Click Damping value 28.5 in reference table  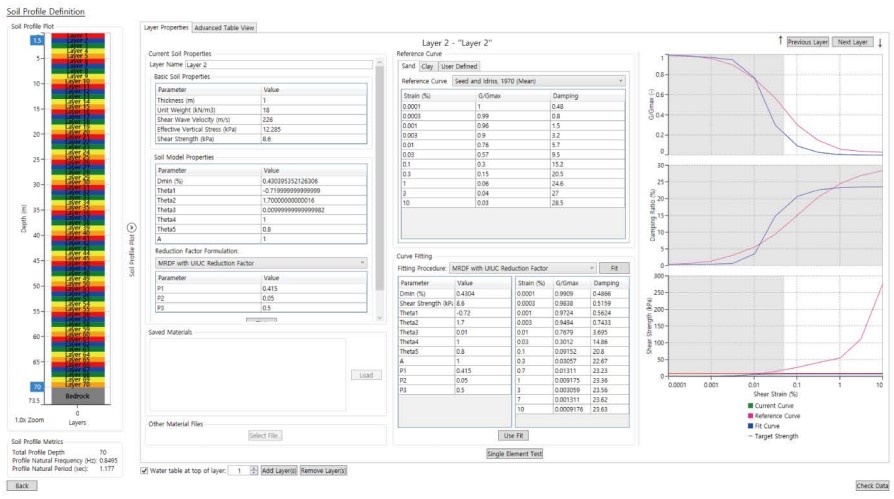point(587,203)
